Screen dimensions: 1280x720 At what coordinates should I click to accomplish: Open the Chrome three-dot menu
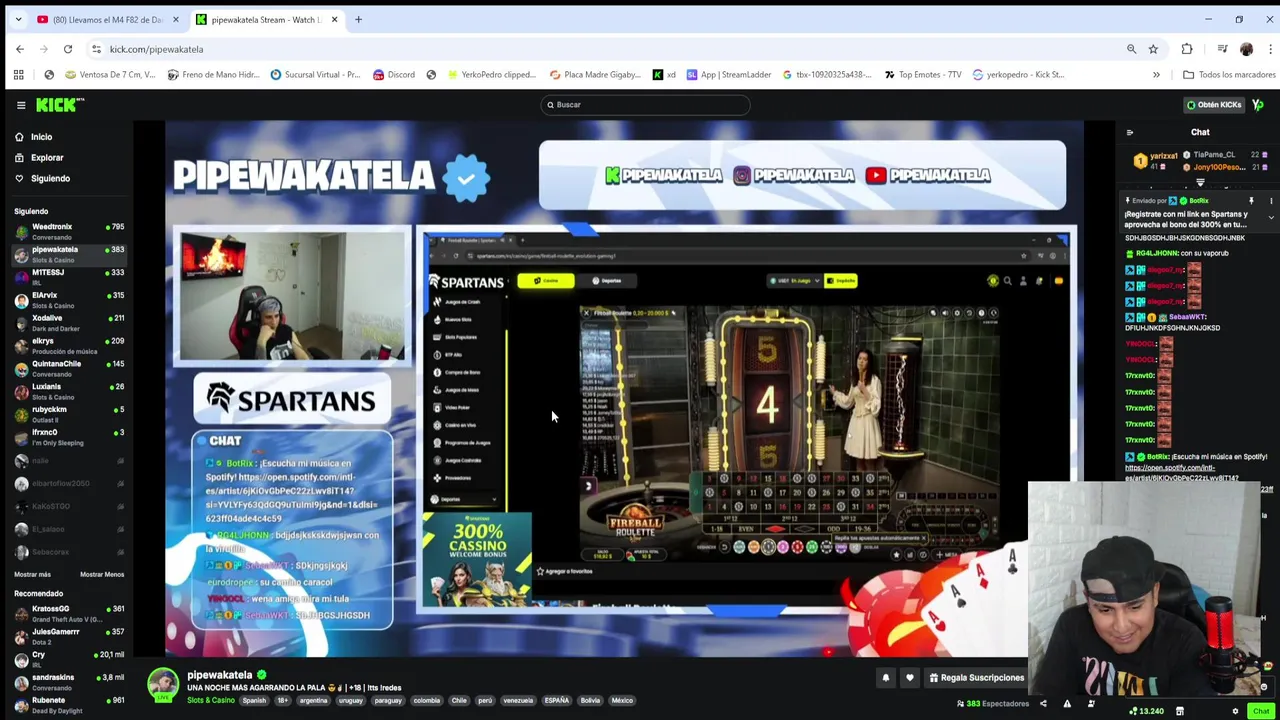tap(1270, 49)
